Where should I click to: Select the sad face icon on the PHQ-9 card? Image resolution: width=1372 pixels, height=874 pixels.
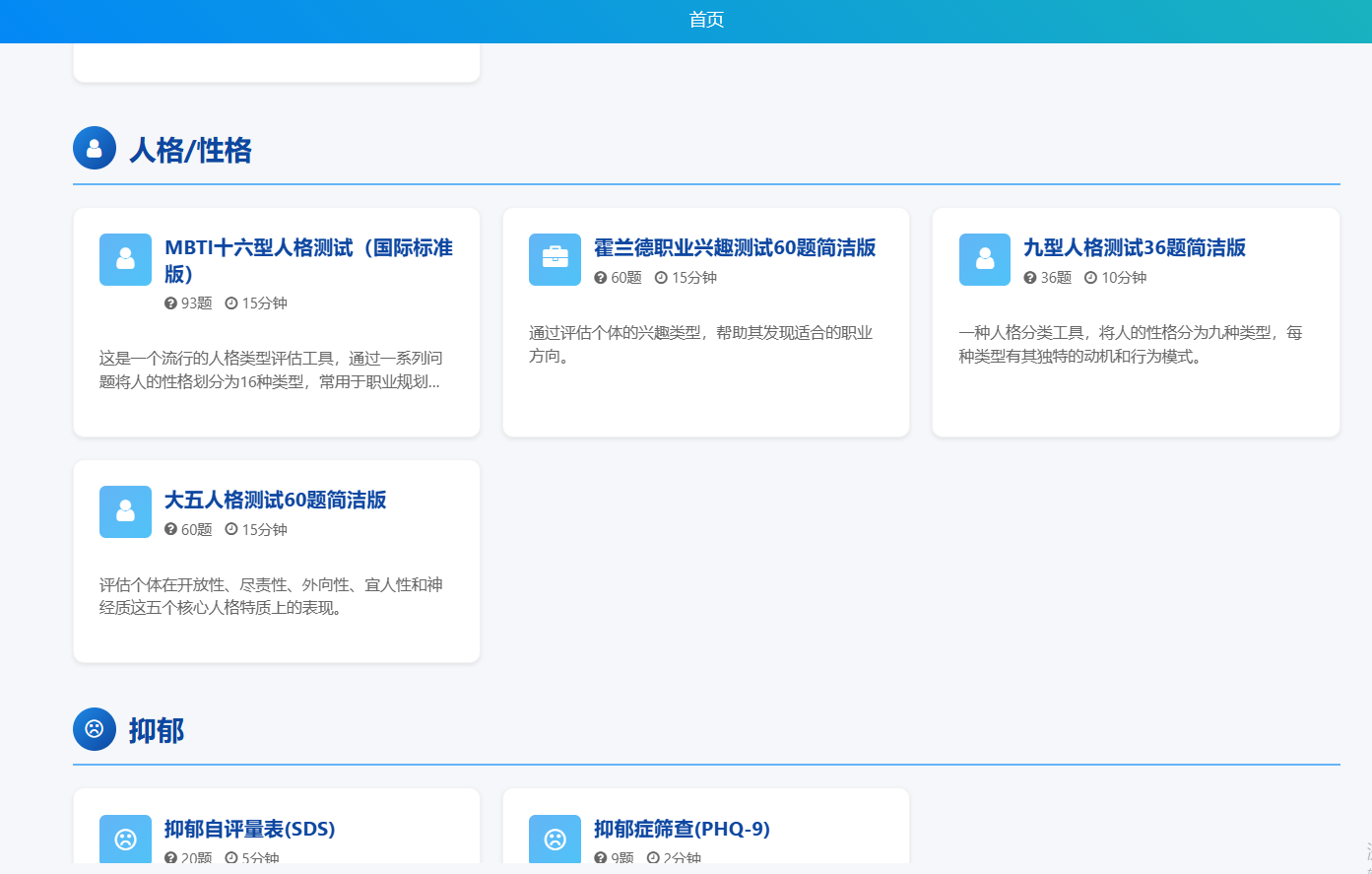pos(555,840)
